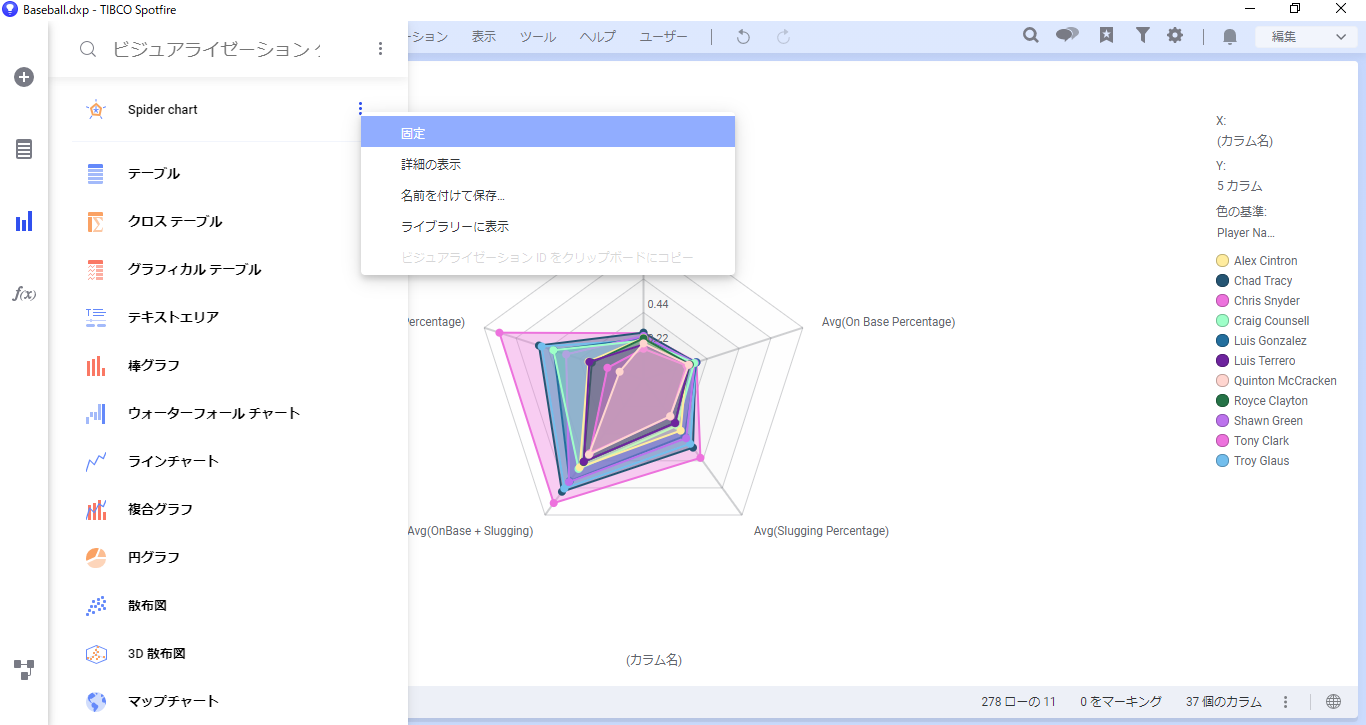Select the テーブル visualization icon
This screenshot has height=725, width=1366.
pos(96,174)
